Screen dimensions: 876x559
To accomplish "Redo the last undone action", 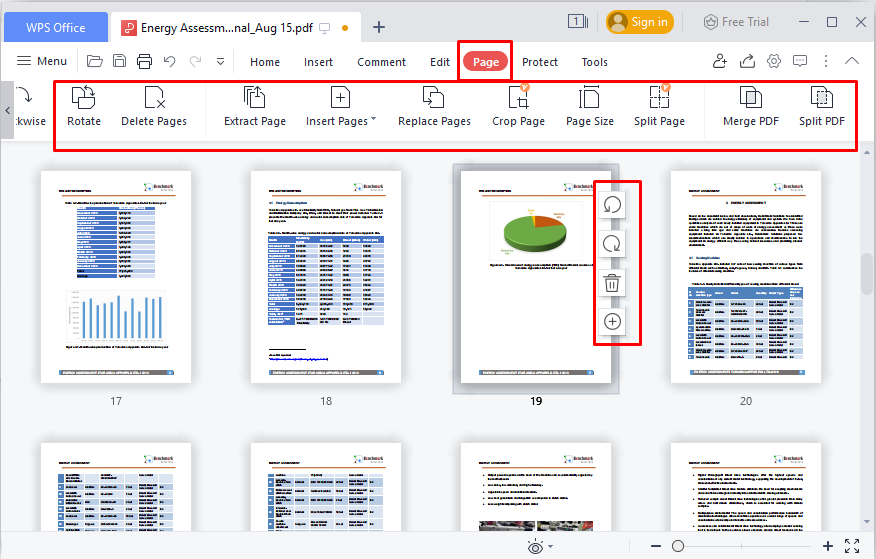I will click(x=195, y=61).
